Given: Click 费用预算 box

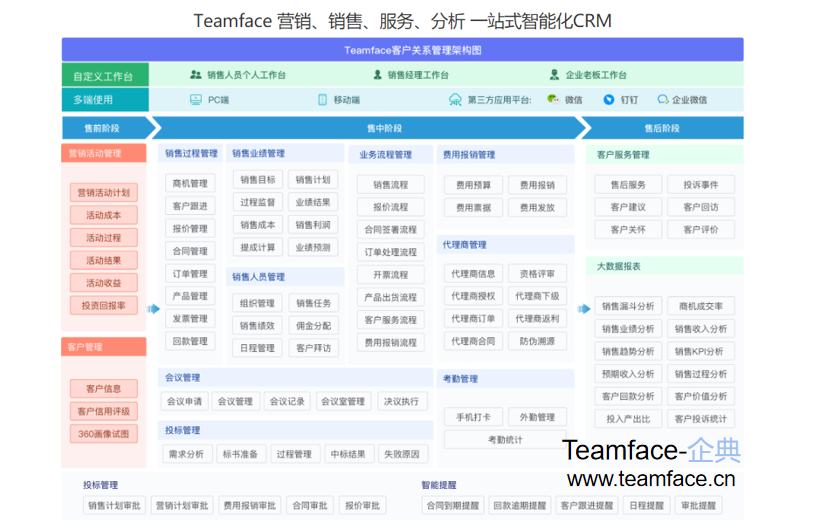Looking at the screenshot, I should coord(474,185).
